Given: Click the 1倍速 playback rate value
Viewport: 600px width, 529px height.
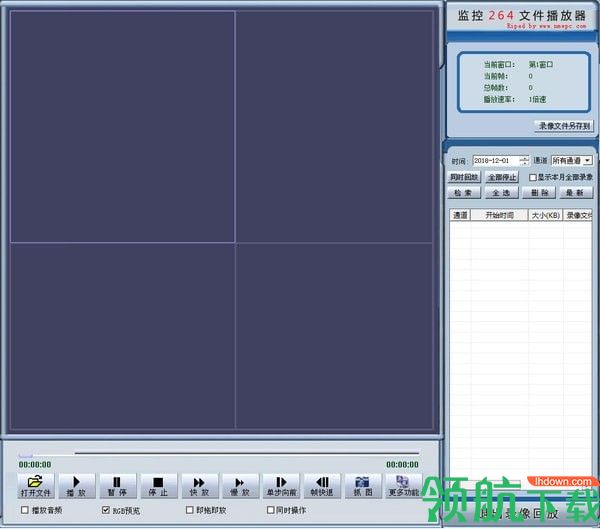Looking at the screenshot, I should [538, 100].
